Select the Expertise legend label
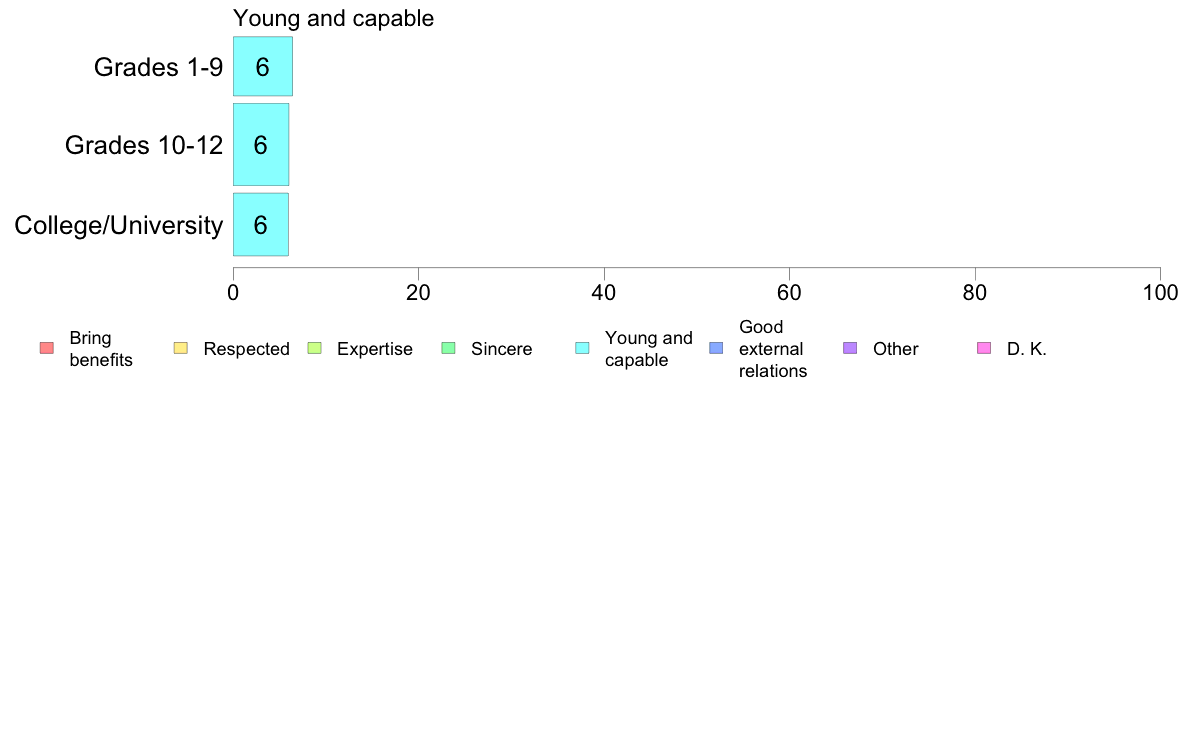Image resolution: width=1188 pixels, height=736 pixels. (375, 349)
